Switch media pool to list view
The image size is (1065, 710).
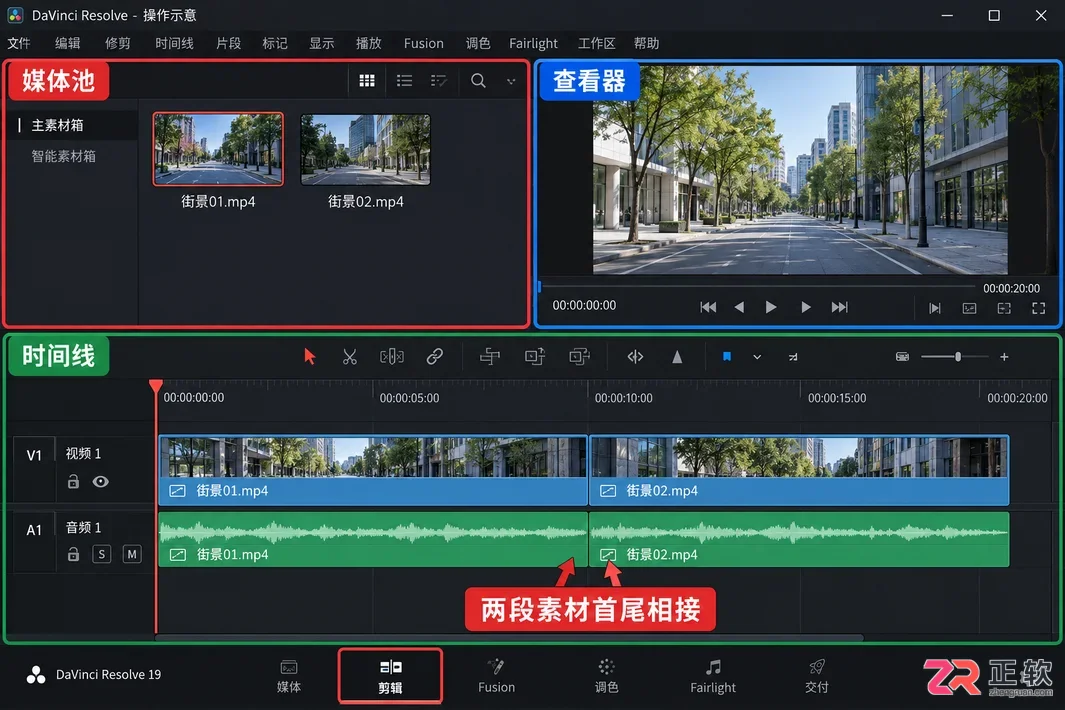[x=404, y=81]
